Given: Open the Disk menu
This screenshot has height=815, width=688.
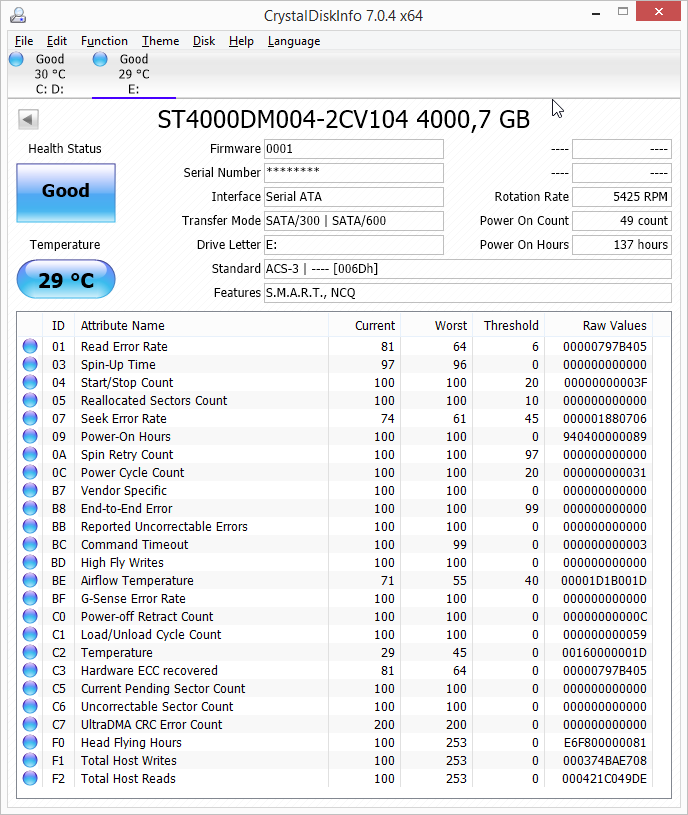Looking at the screenshot, I should (x=204, y=41).
